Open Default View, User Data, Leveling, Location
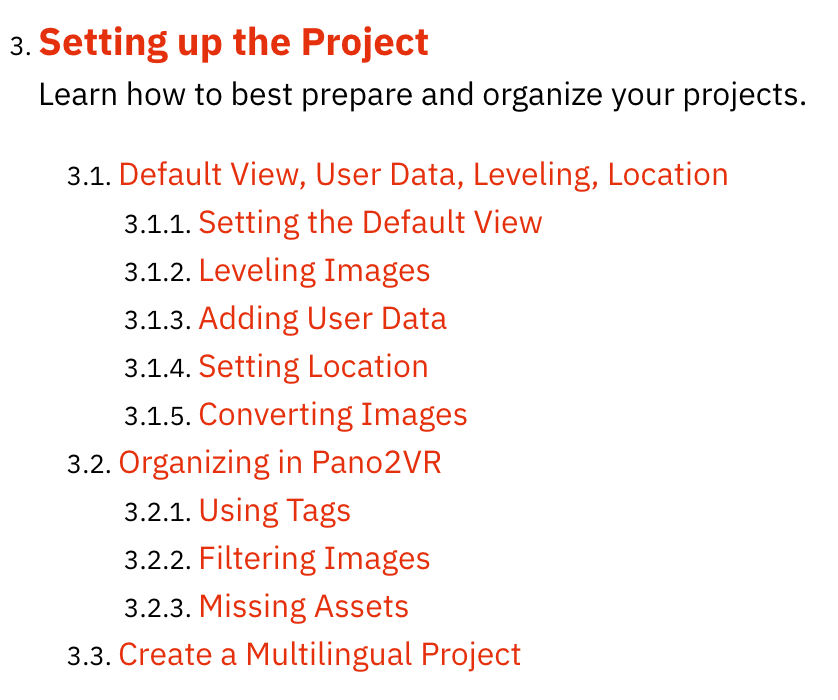 pyautogui.click(x=423, y=175)
